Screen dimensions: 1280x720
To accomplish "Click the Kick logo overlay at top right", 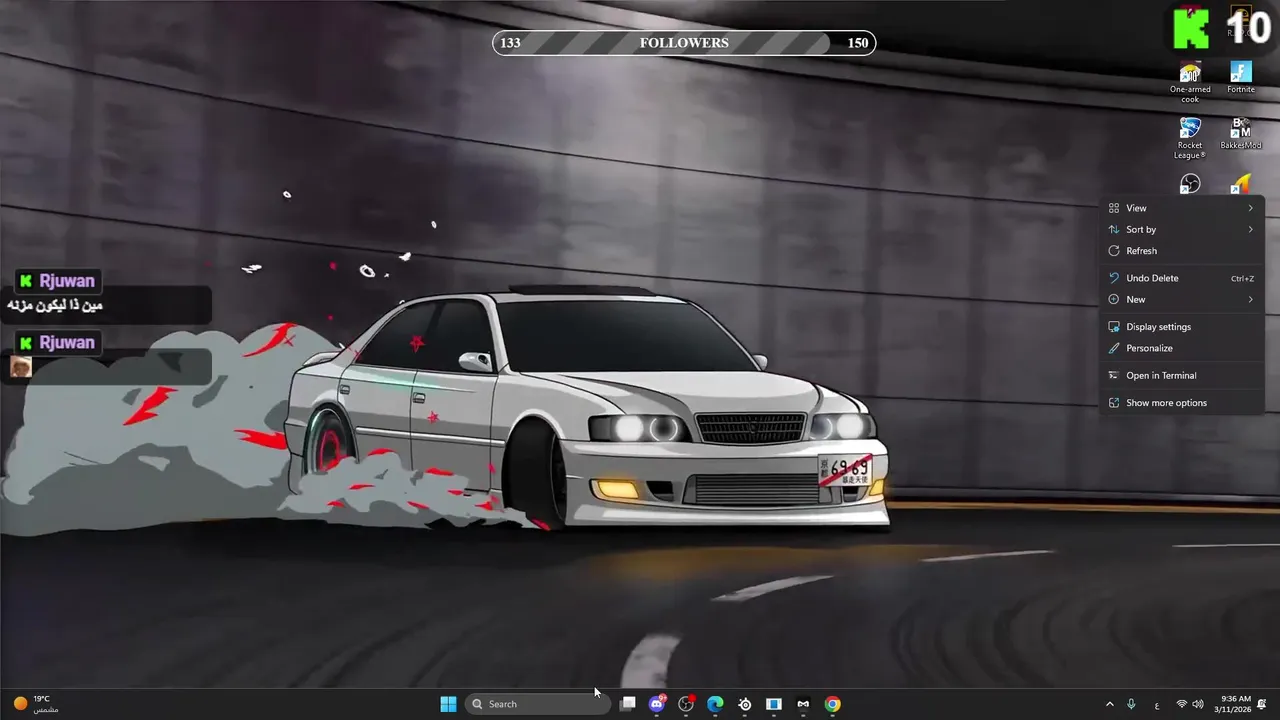I will click(1191, 29).
